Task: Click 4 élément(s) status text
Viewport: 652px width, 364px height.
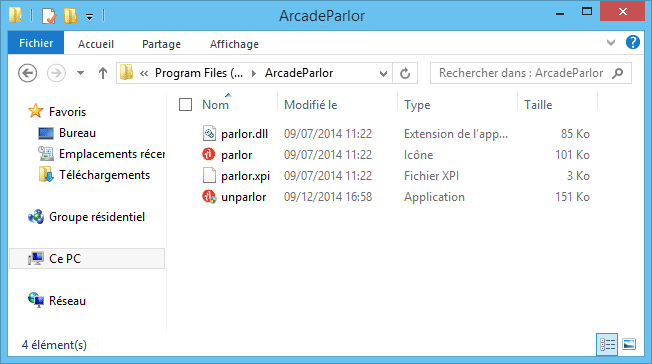Action: pyautogui.click(x=54, y=345)
